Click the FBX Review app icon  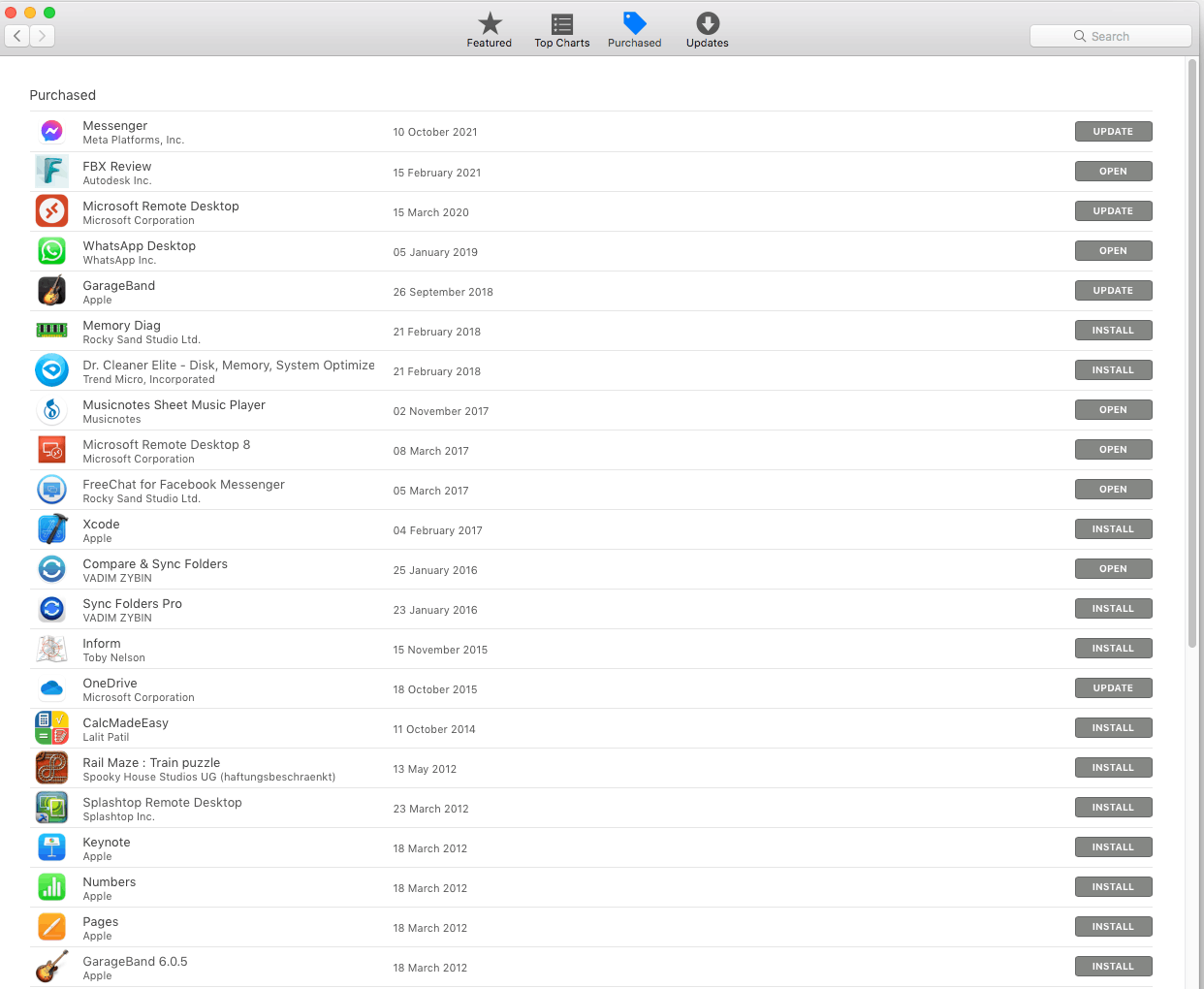point(52,171)
